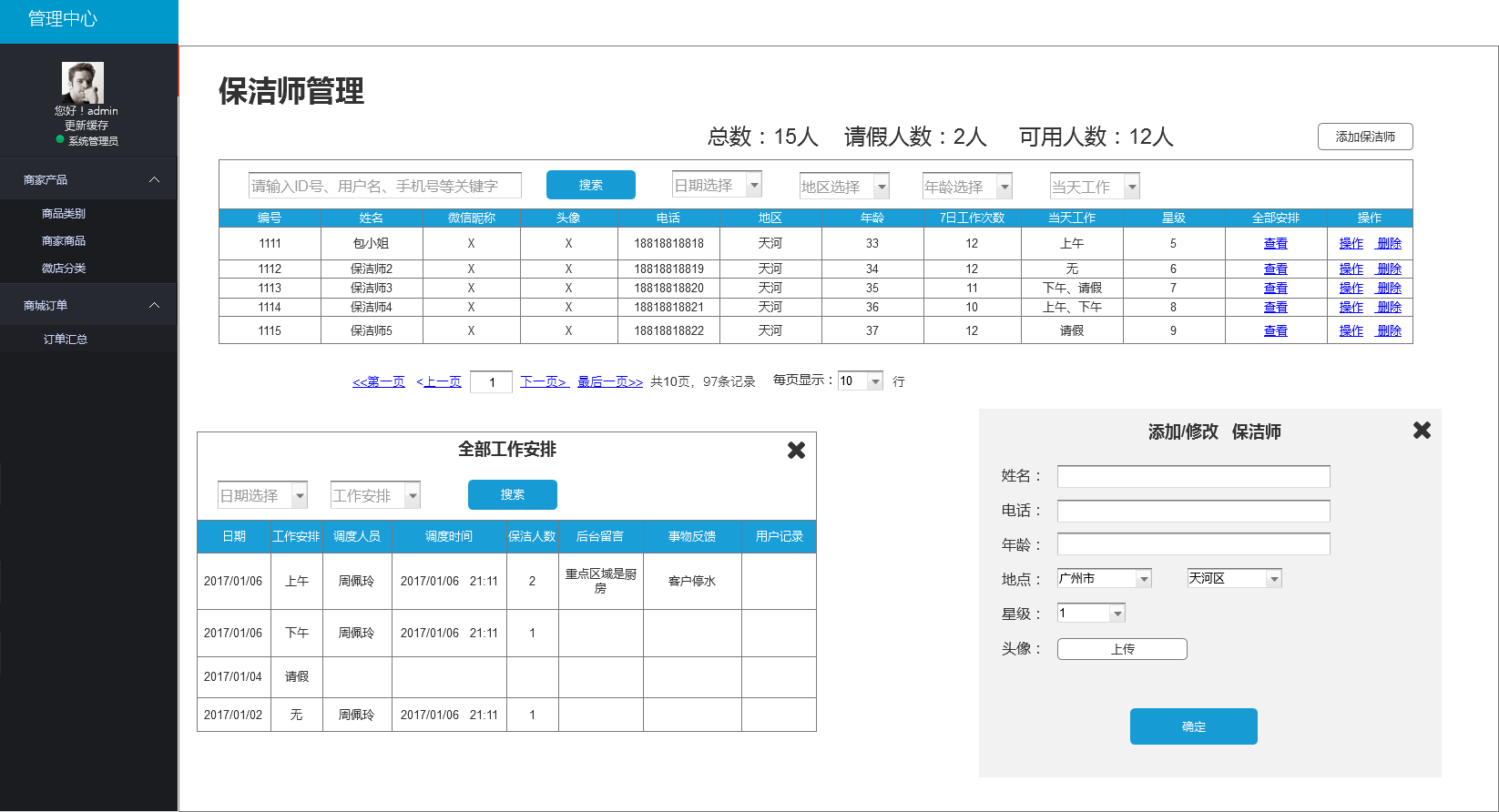
Task: Go to 下一页 in pagination
Action: [x=544, y=382]
